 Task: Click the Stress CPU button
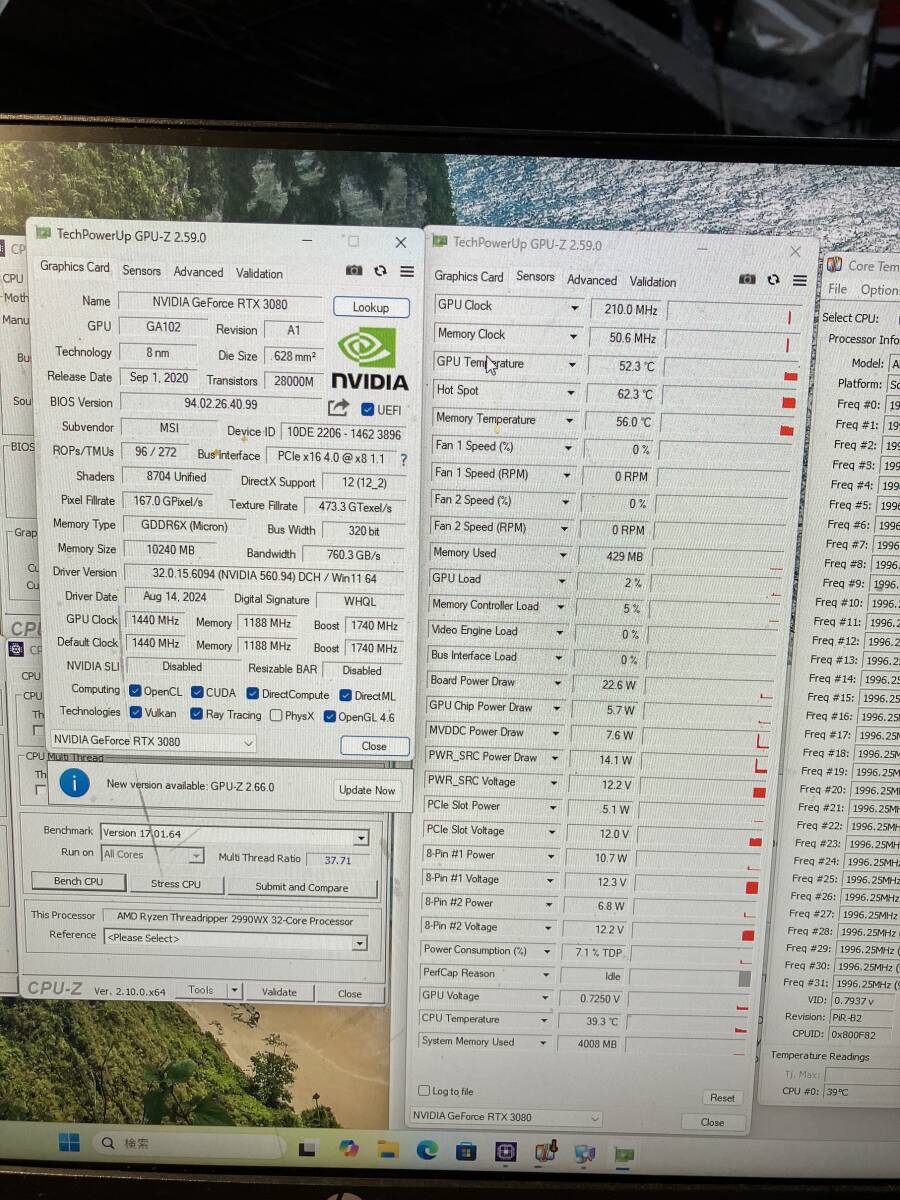(x=176, y=884)
